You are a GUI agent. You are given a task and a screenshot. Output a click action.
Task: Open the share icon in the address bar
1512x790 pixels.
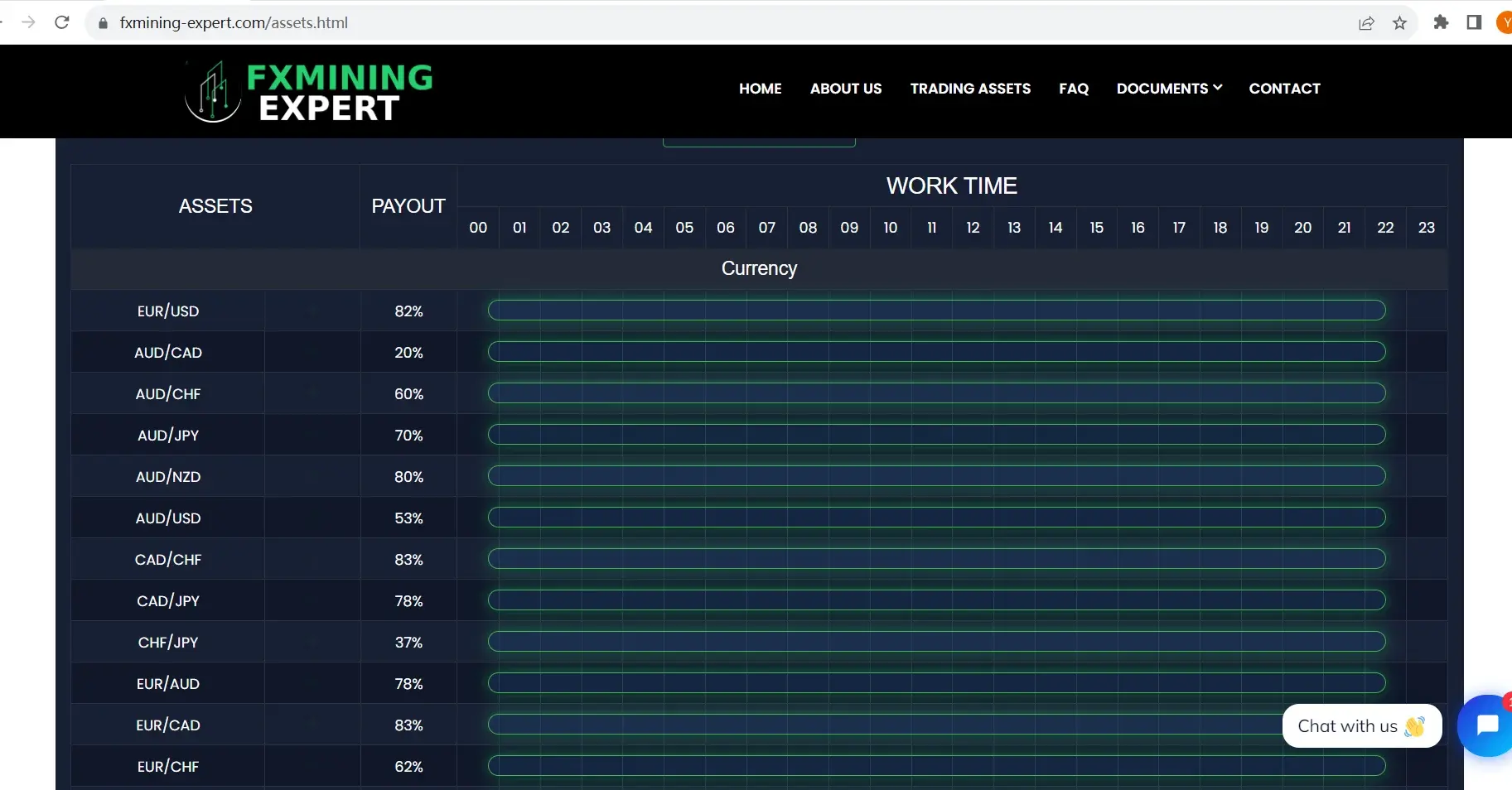[1366, 22]
